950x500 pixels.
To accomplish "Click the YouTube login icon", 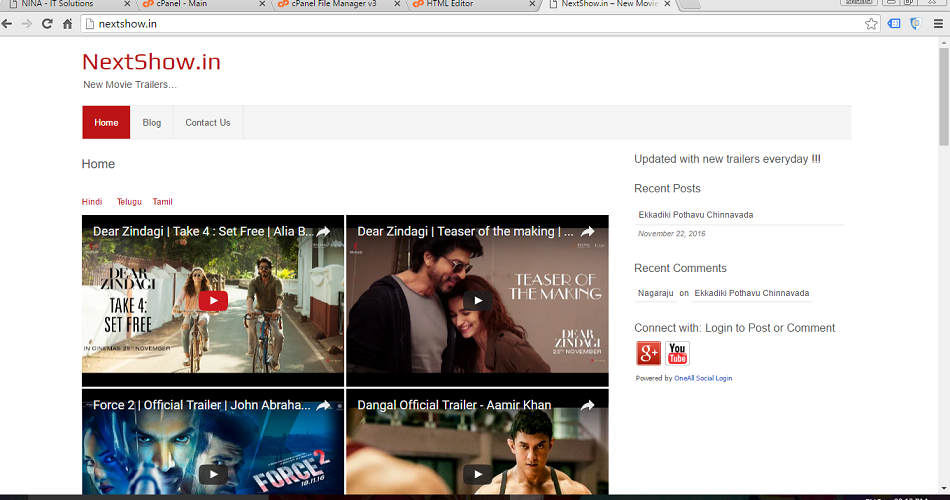I will coord(677,353).
